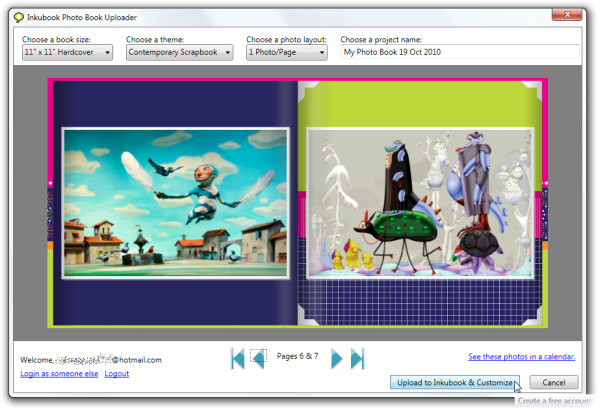The image size is (600, 410).
Task: Jump to the last page spread
Action: [357, 359]
